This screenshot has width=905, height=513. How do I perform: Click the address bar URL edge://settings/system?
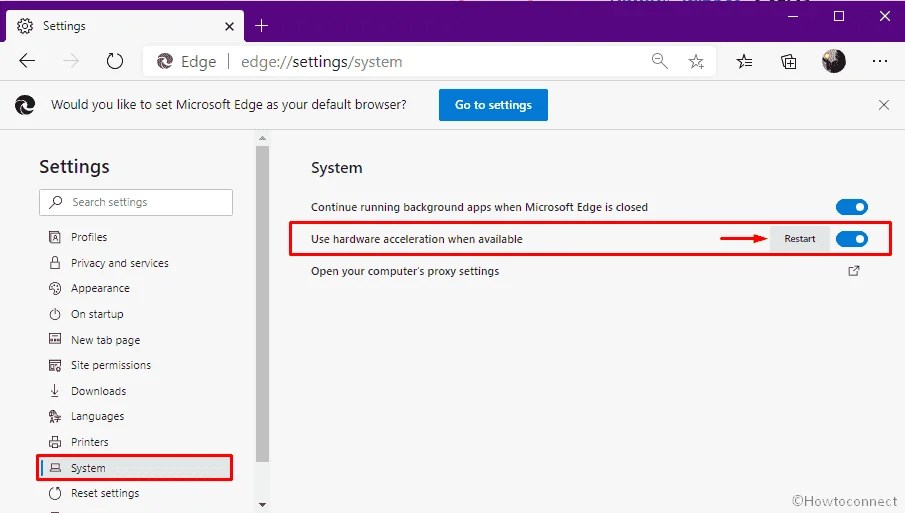[x=321, y=62]
